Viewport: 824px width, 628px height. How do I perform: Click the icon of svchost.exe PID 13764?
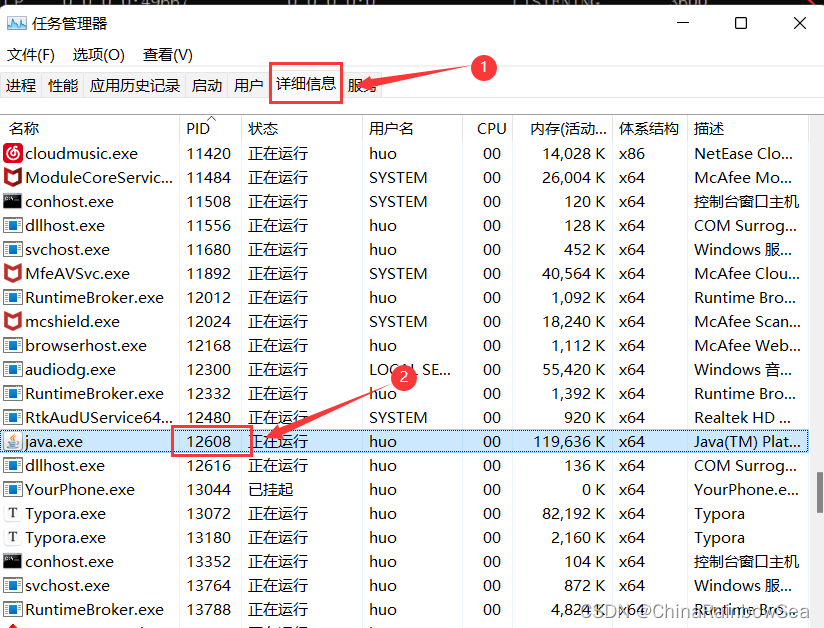pos(13,585)
